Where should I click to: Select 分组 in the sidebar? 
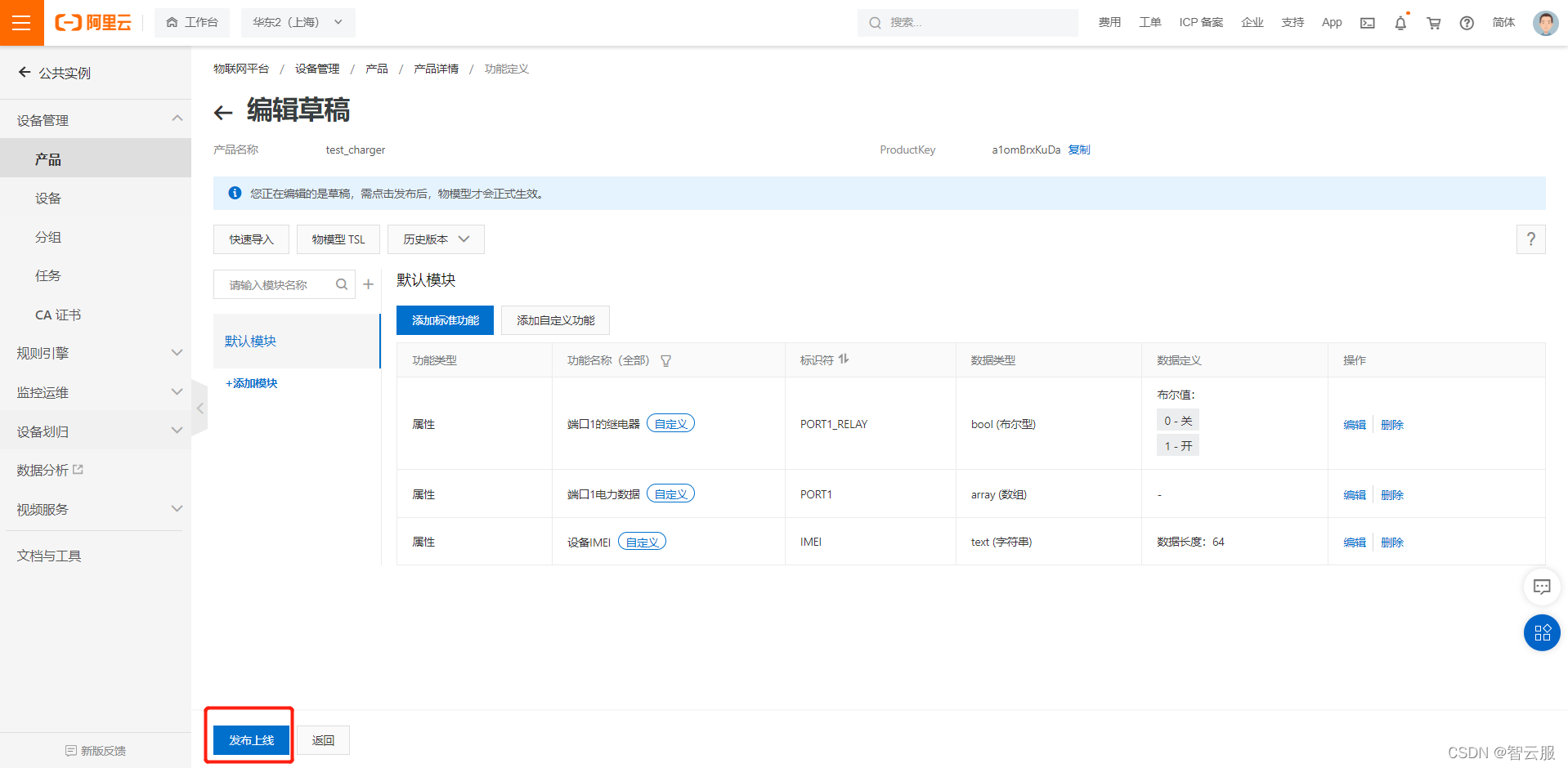(x=96, y=237)
